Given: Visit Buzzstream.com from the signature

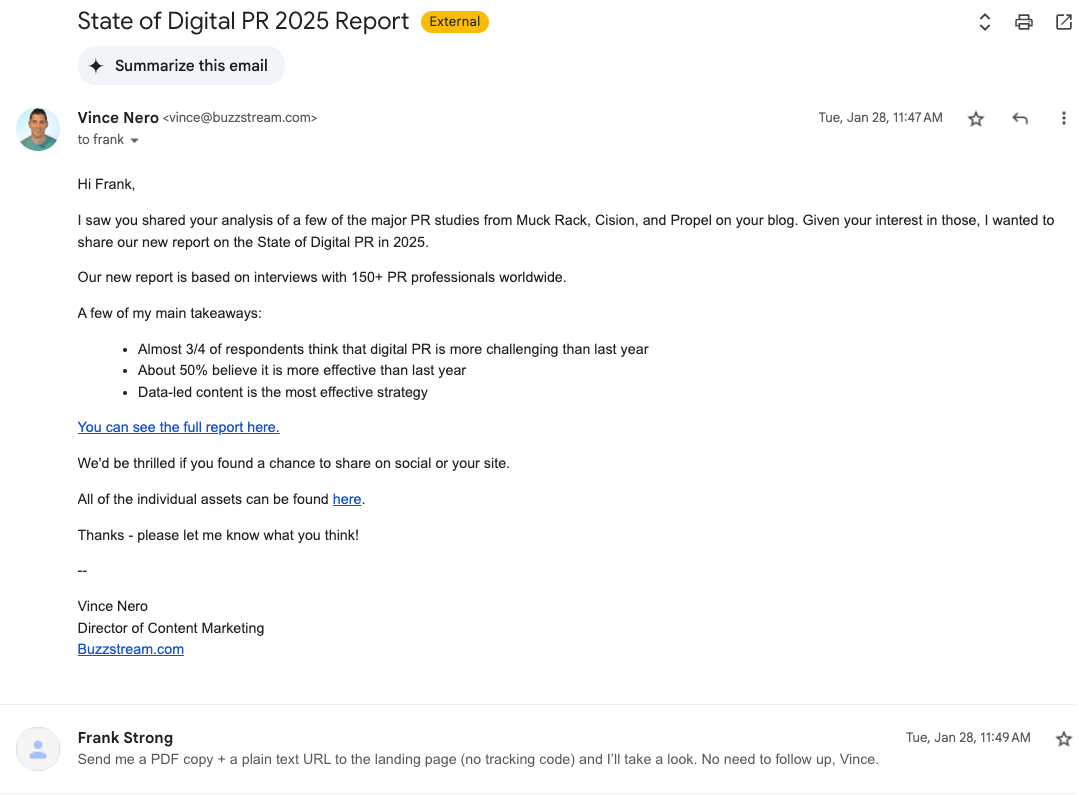Looking at the screenshot, I should click(x=130, y=649).
